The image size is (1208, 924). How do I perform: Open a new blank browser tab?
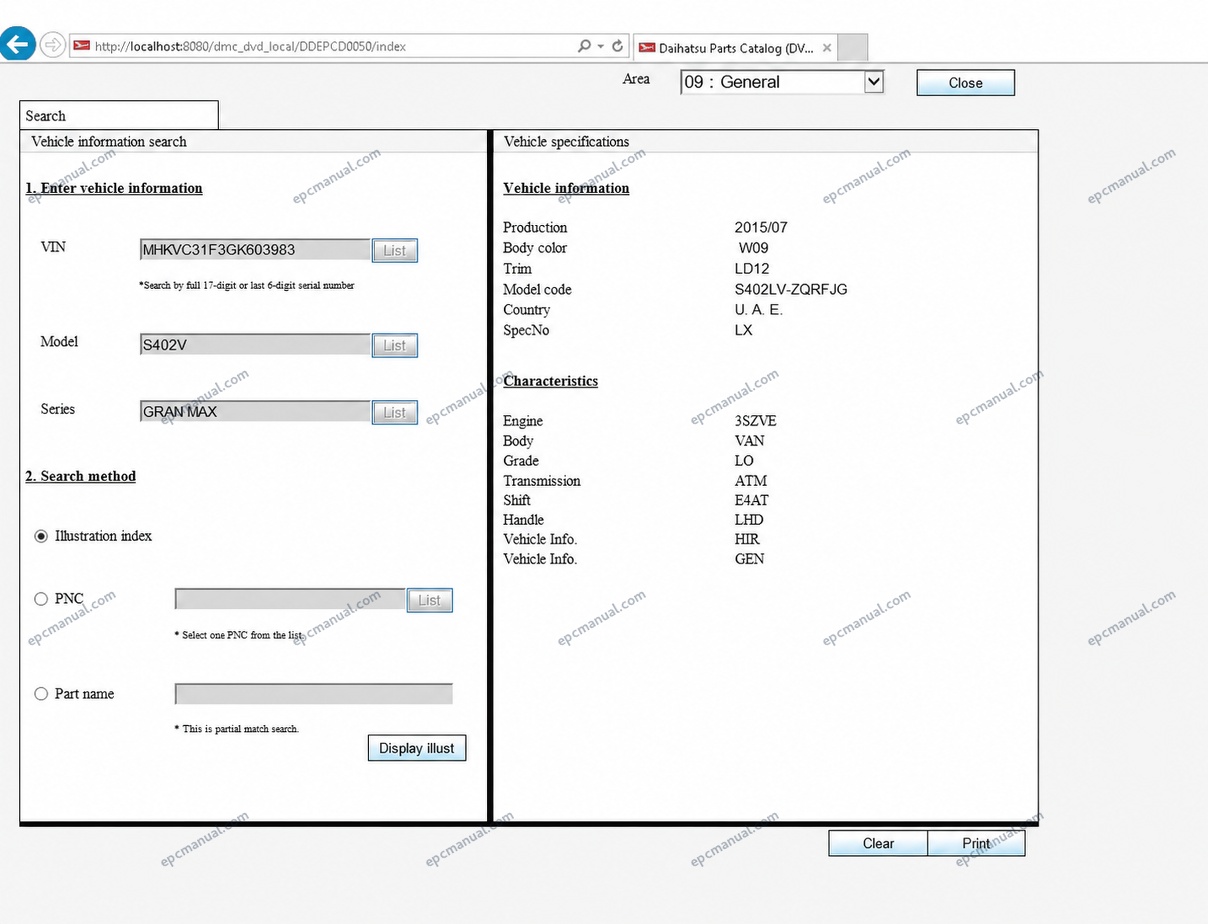[x=852, y=47]
